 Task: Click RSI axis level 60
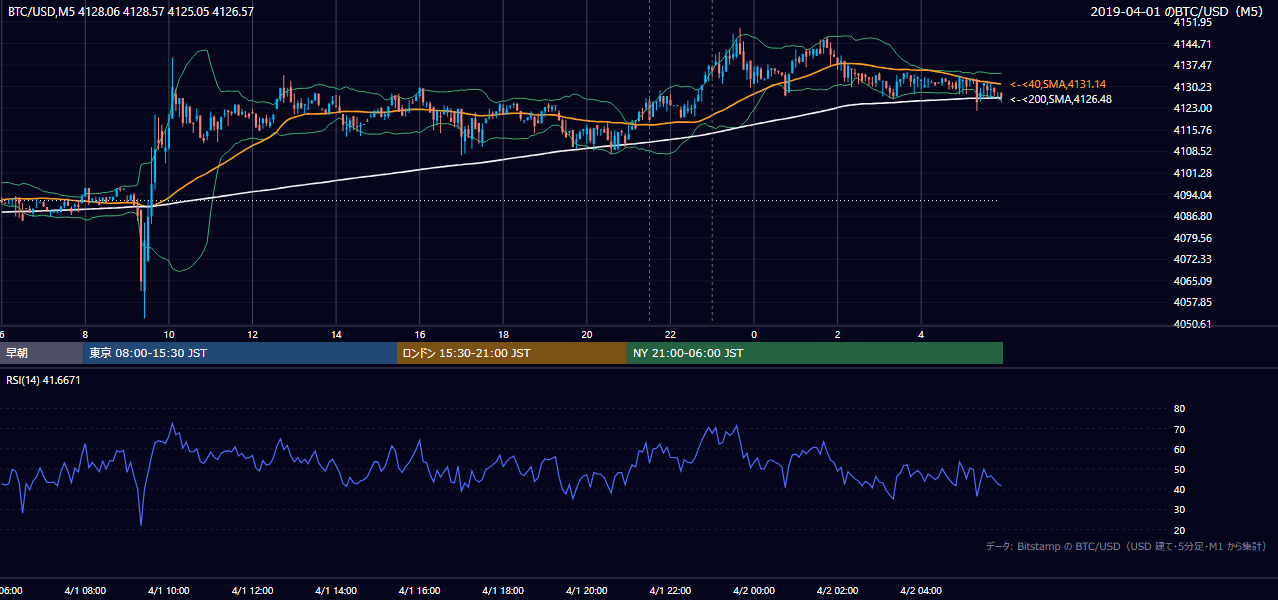[1179, 449]
